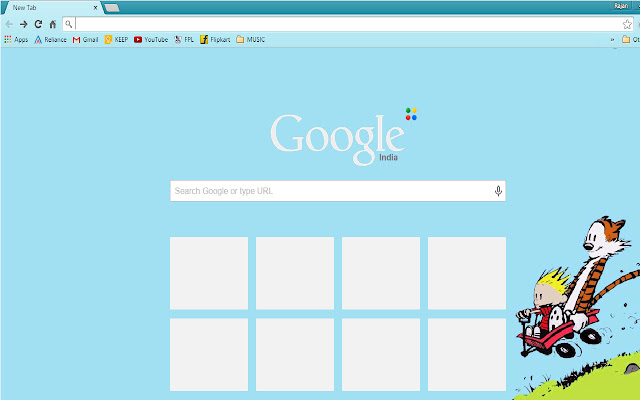Open the YouTube bookmark
This screenshot has width=640, height=400.
click(151, 40)
